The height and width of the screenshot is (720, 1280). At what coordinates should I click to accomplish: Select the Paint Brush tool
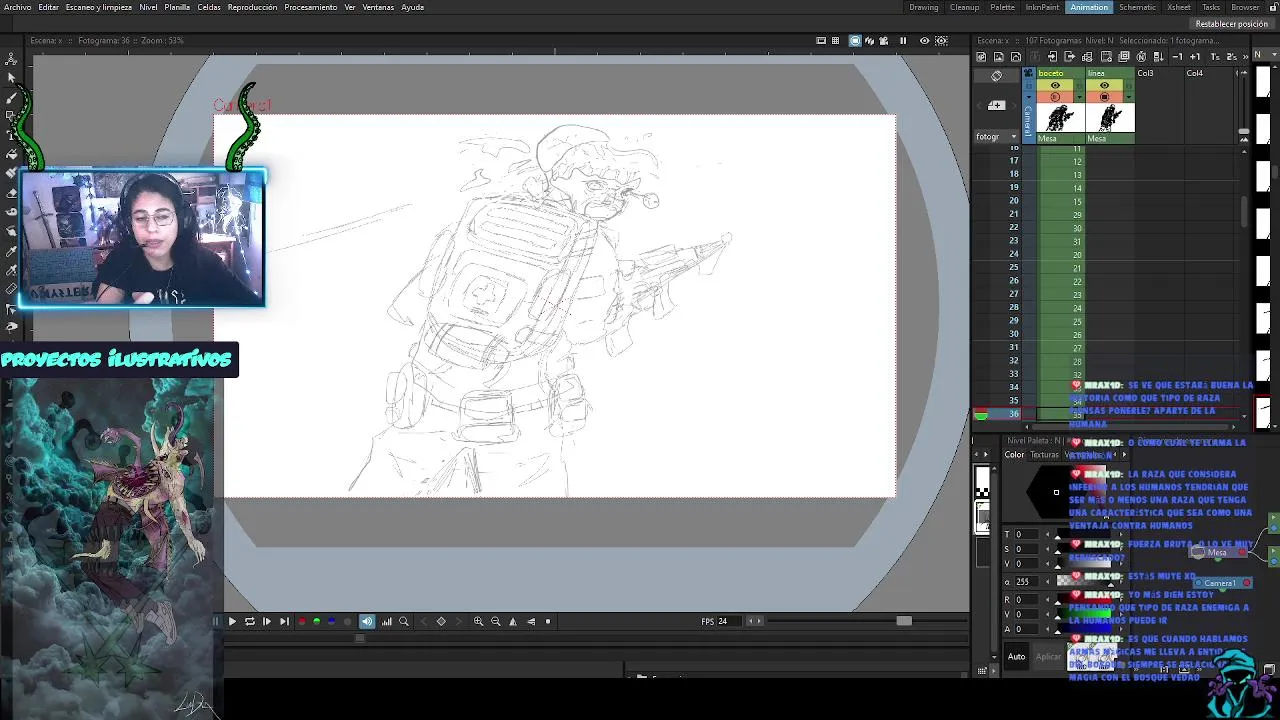coord(11,172)
